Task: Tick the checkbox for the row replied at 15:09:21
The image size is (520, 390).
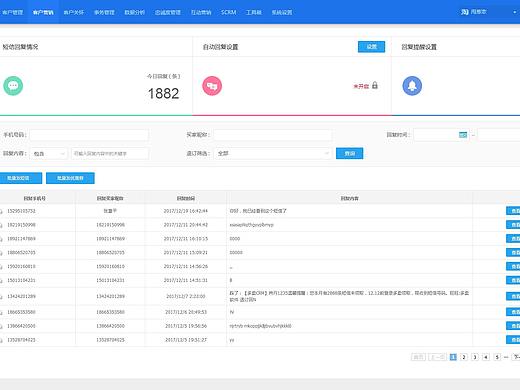Action: point(1,253)
